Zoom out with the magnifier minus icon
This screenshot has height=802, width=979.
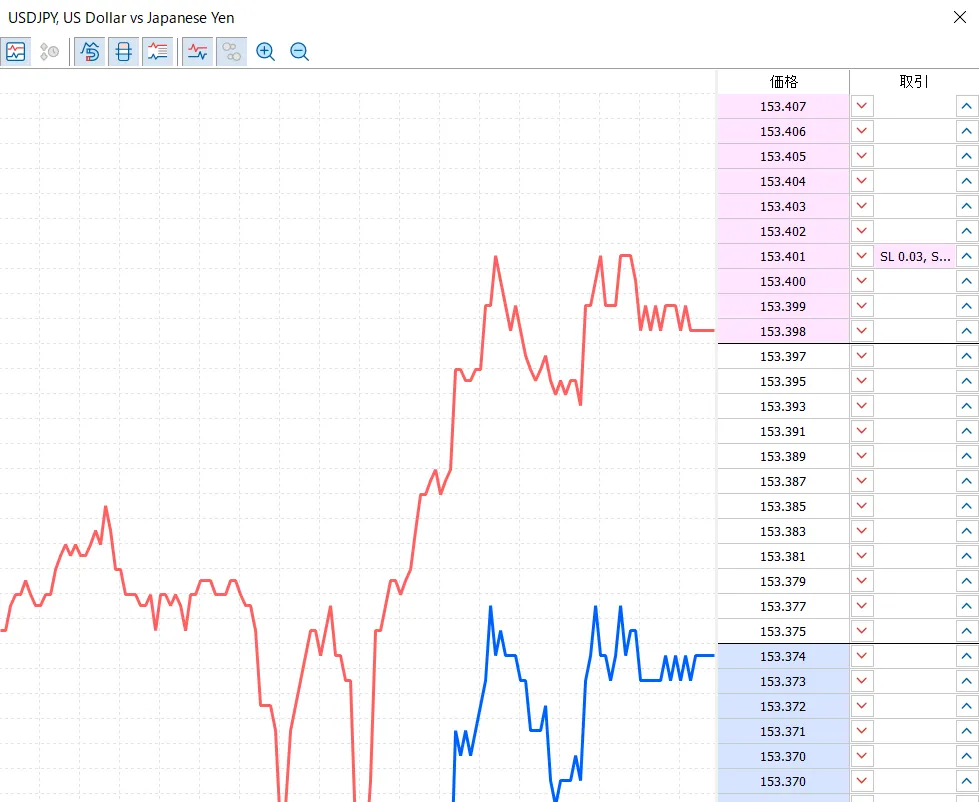tap(299, 52)
